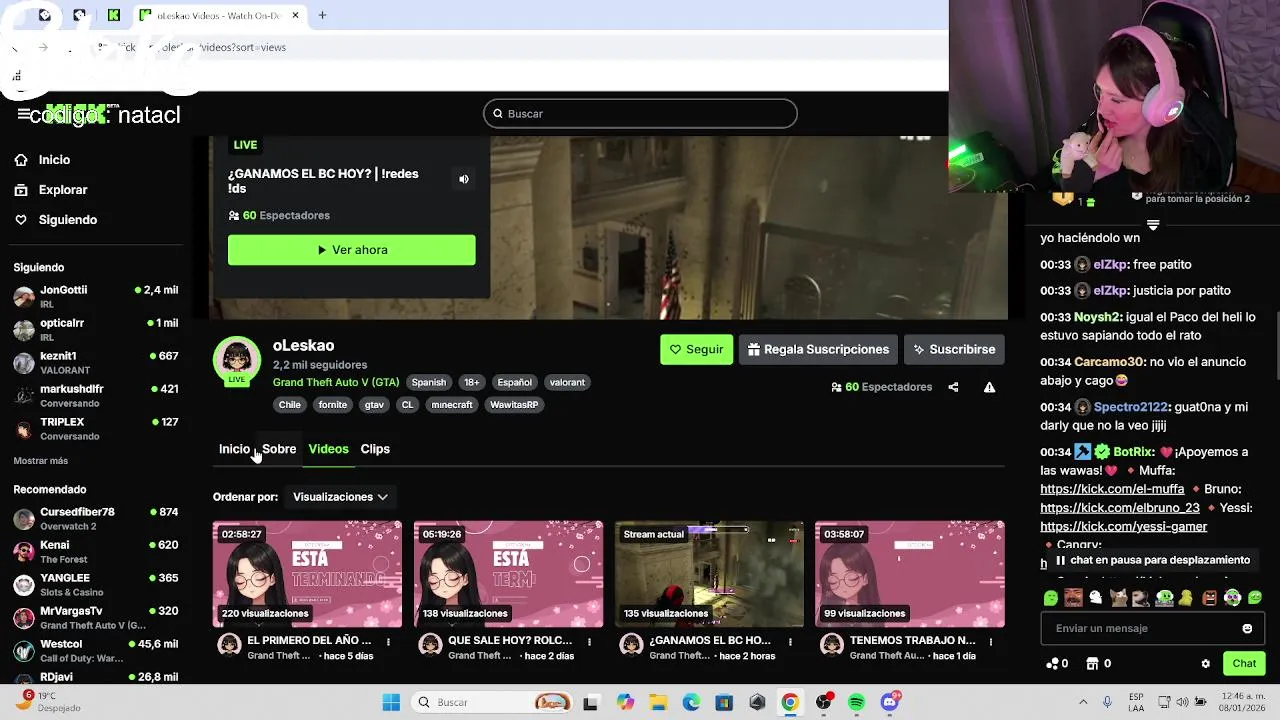Open the Stream actual video thumbnail
Screen dimensions: 1280x720
tap(709, 574)
